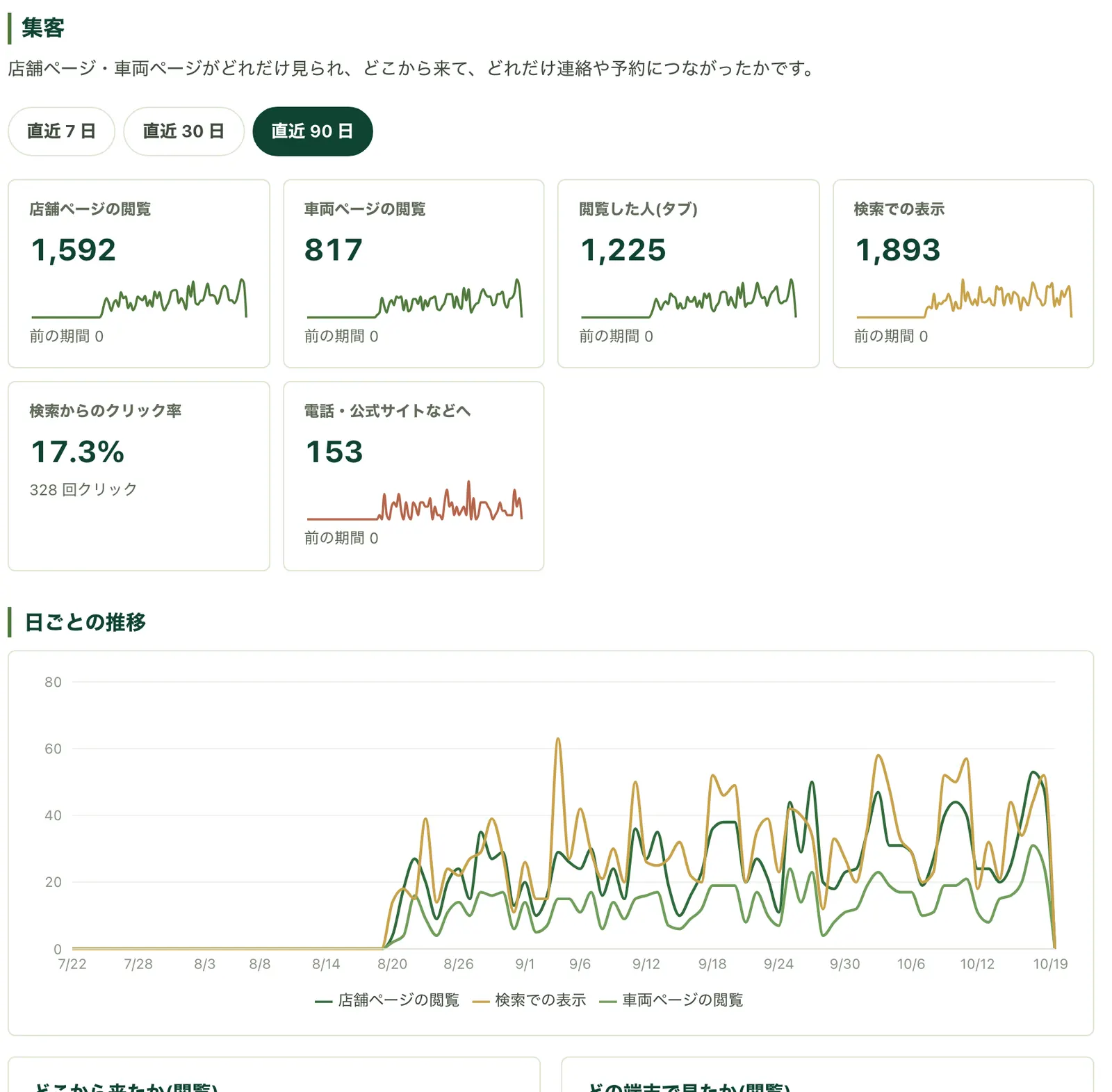Toggle 店舗ページの閲覧 legend series in chart
The width and height of the screenshot is (1112, 1092).
(387, 1000)
